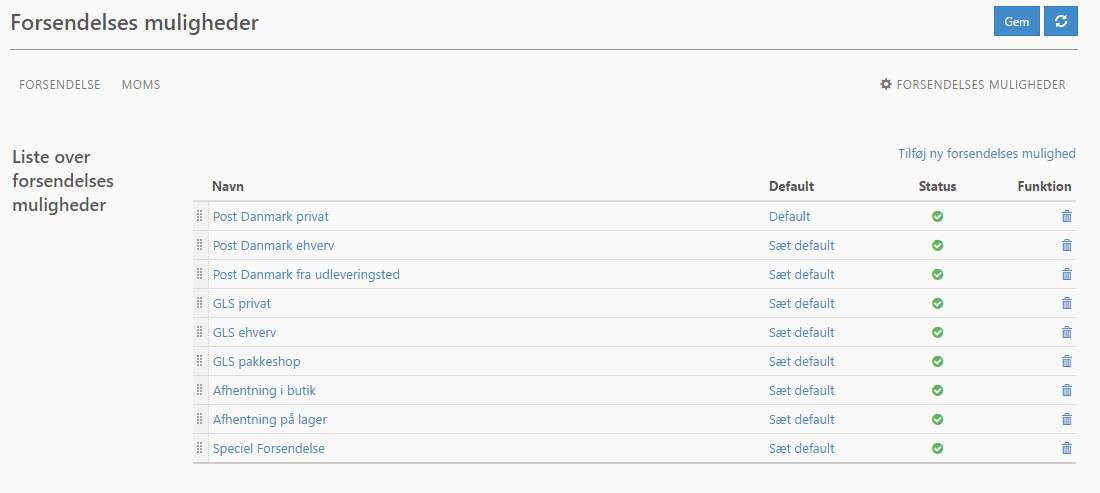This screenshot has height=493, width=1100.
Task: Click Sæt default for Afhentning i butik
Action: (x=802, y=391)
